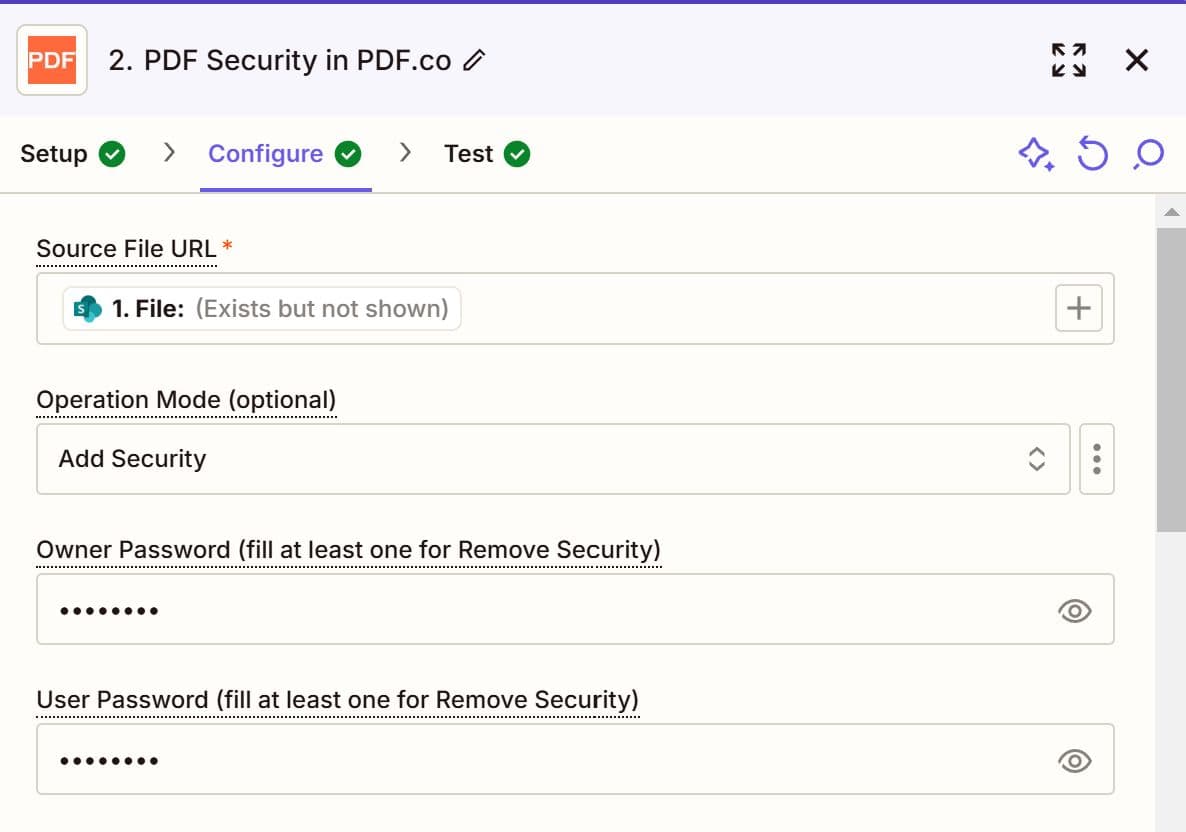Image resolution: width=1186 pixels, height=832 pixels.
Task: Reveal the Owner Password text
Action: pos(1074,610)
